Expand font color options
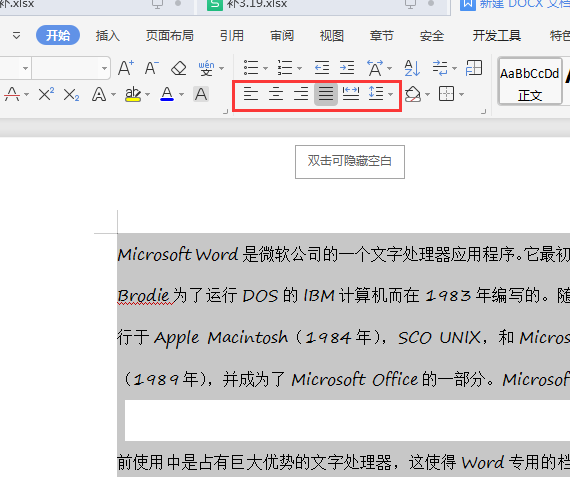This screenshot has width=570, height=477. click(181, 95)
